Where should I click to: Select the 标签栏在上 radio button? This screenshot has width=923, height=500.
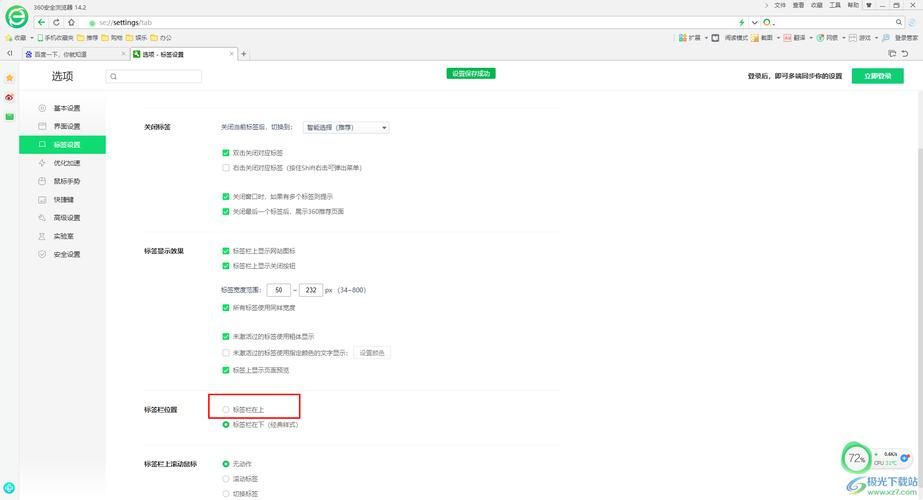coord(226,409)
